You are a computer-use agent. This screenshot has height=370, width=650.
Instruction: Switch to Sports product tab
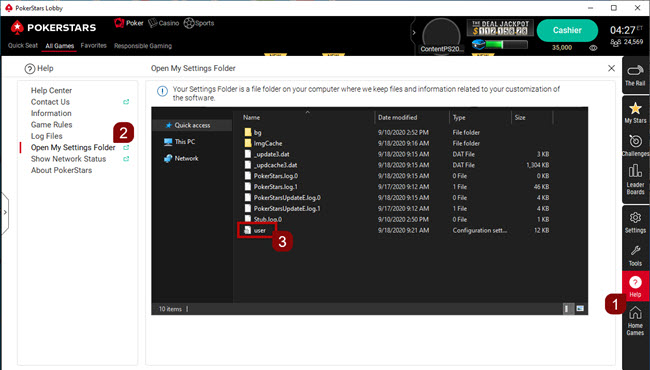(x=199, y=23)
